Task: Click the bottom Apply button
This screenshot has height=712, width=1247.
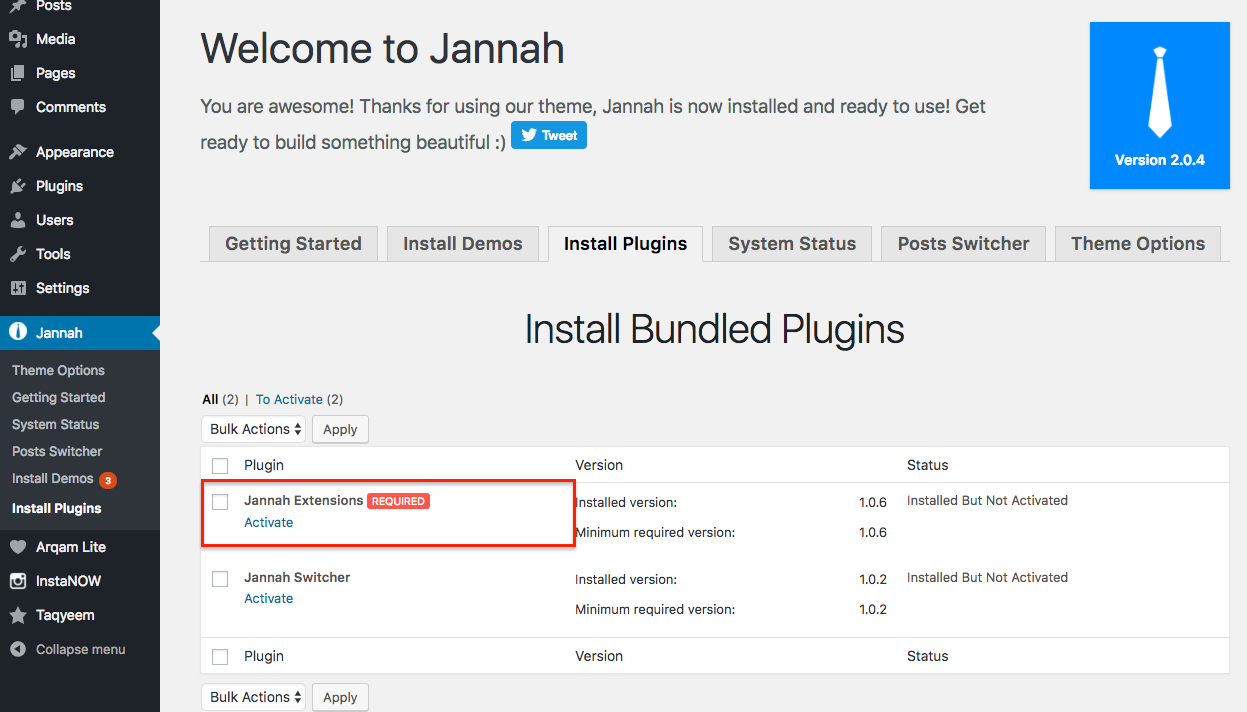Action: pos(340,697)
